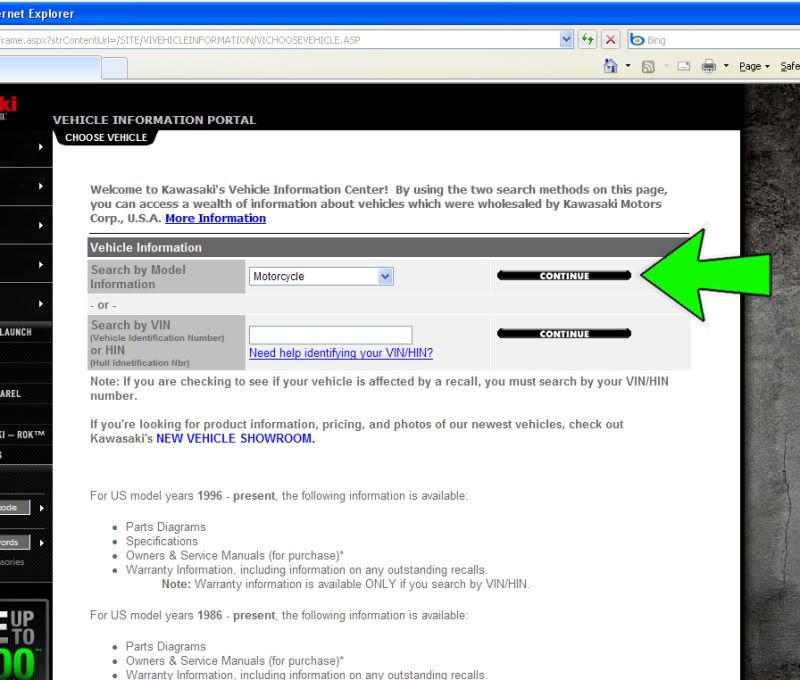Expand the Print options dropdown arrow
The image size is (800, 680).
tap(726, 66)
